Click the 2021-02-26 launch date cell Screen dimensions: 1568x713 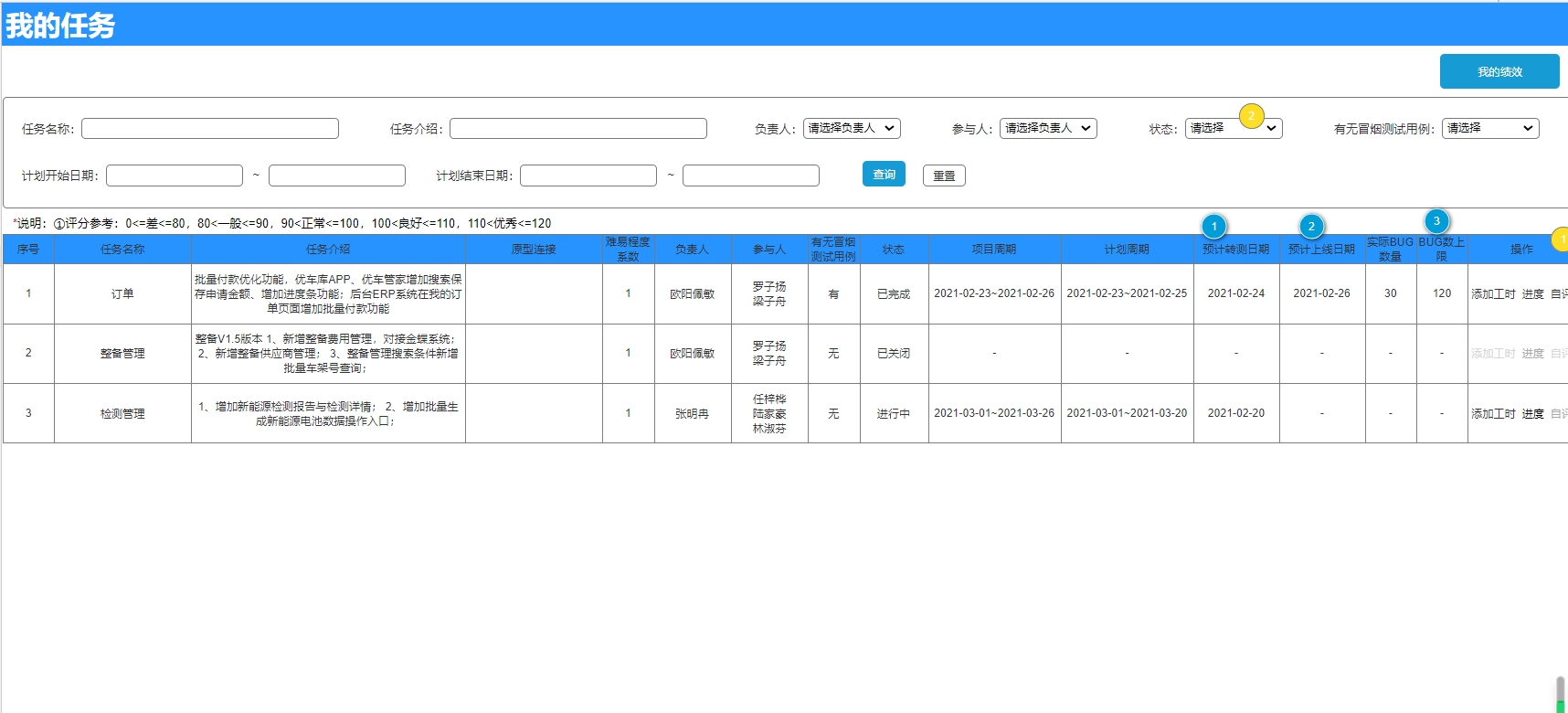(1322, 293)
